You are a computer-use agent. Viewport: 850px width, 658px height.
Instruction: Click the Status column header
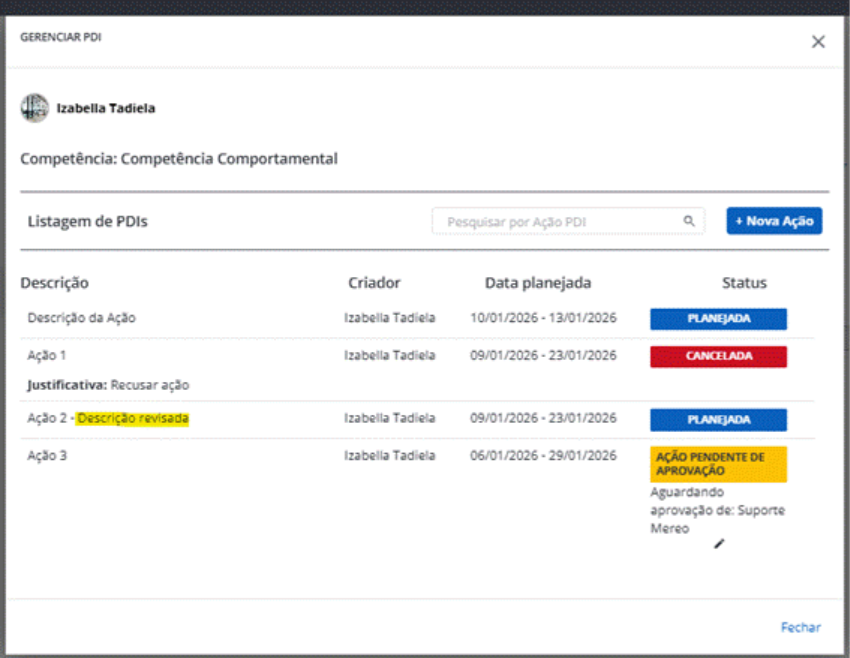[744, 283]
